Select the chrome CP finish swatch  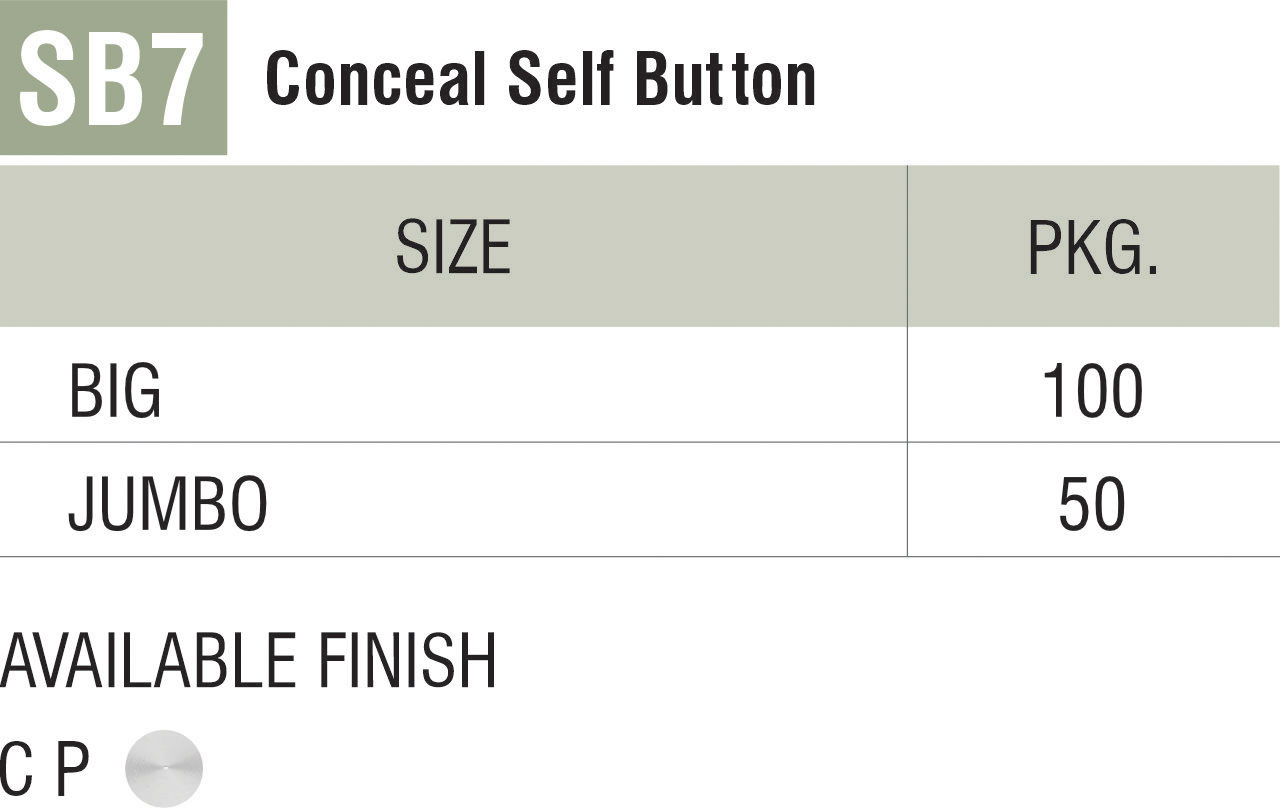[x=164, y=768]
